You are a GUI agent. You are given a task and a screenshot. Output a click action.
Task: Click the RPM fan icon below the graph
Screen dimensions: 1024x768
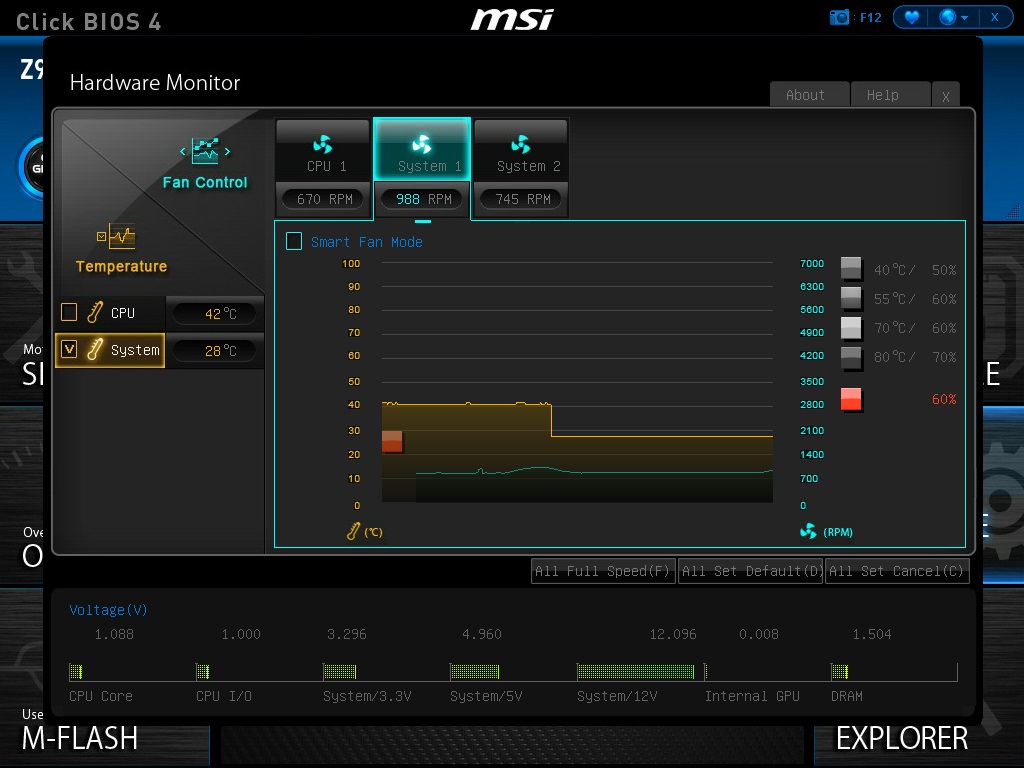[x=808, y=532]
